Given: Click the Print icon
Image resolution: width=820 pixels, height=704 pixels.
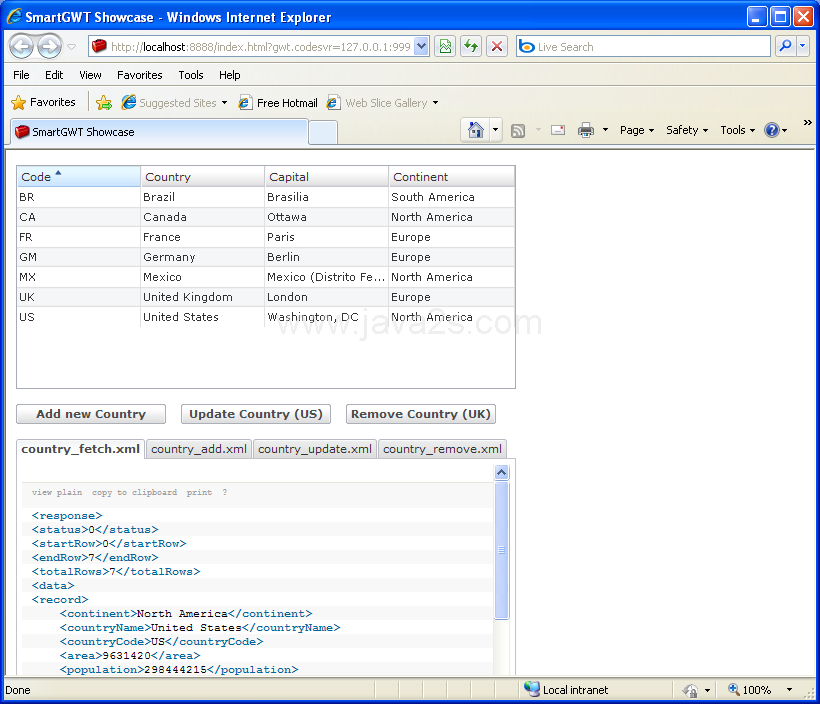Looking at the screenshot, I should click(x=586, y=130).
